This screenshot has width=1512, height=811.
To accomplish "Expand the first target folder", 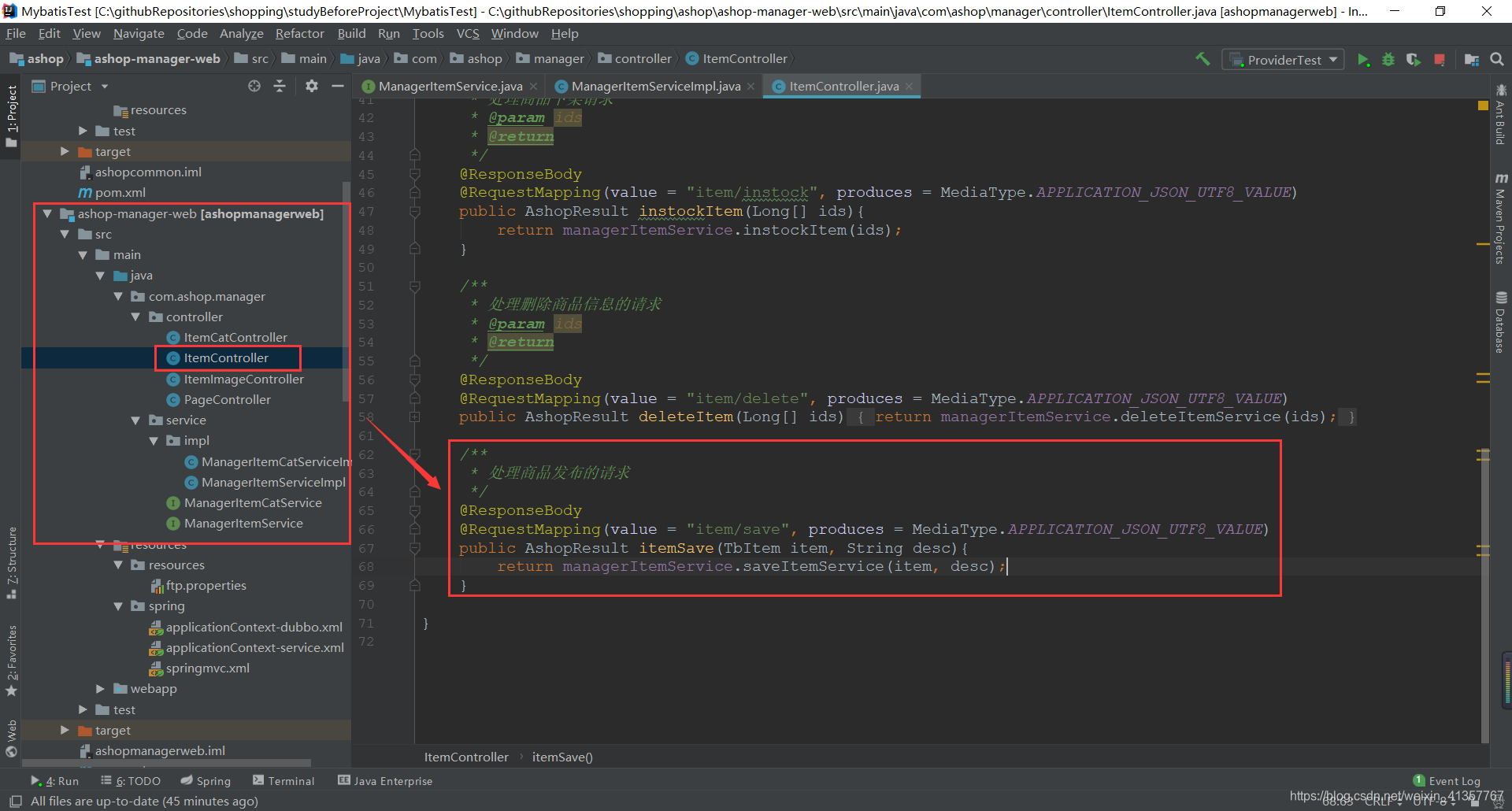I will (65, 151).
